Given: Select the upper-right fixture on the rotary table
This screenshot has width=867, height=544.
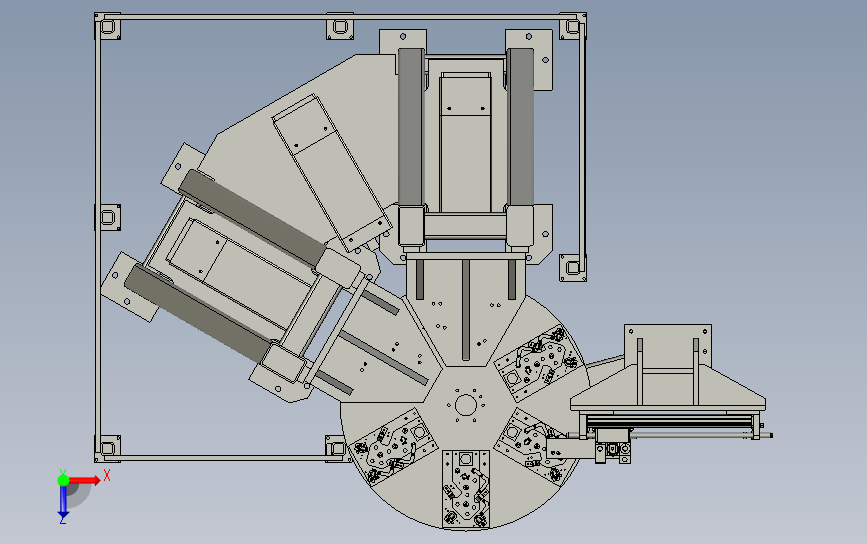Looking at the screenshot, I should pyautogui.click(x=540, y=362).
